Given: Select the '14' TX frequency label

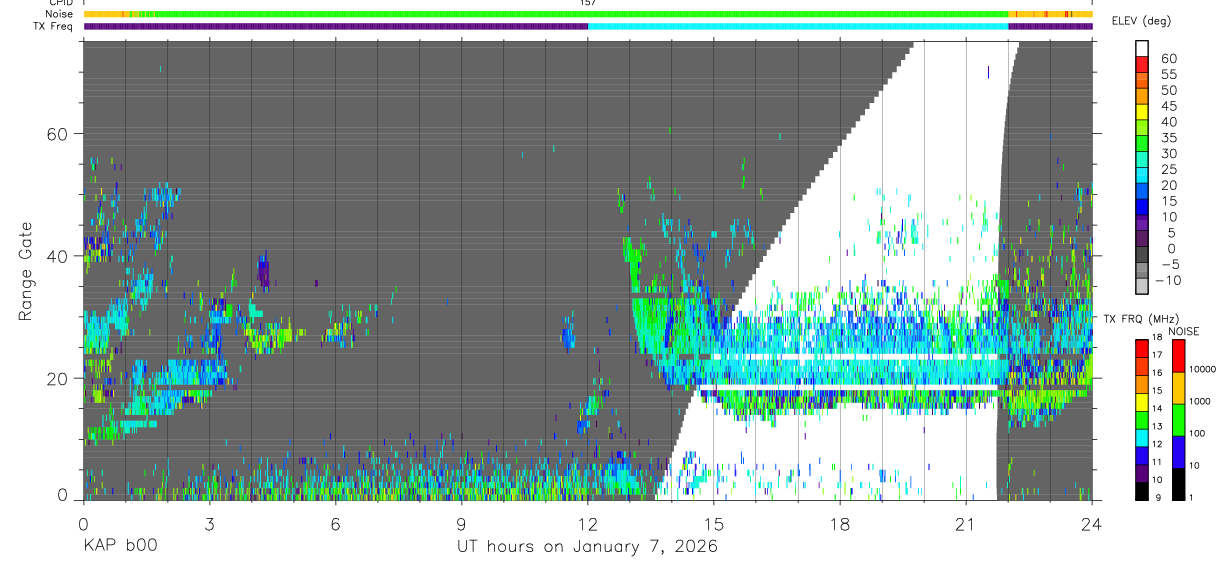Looking at the screenshot, I should point(1158,408).
